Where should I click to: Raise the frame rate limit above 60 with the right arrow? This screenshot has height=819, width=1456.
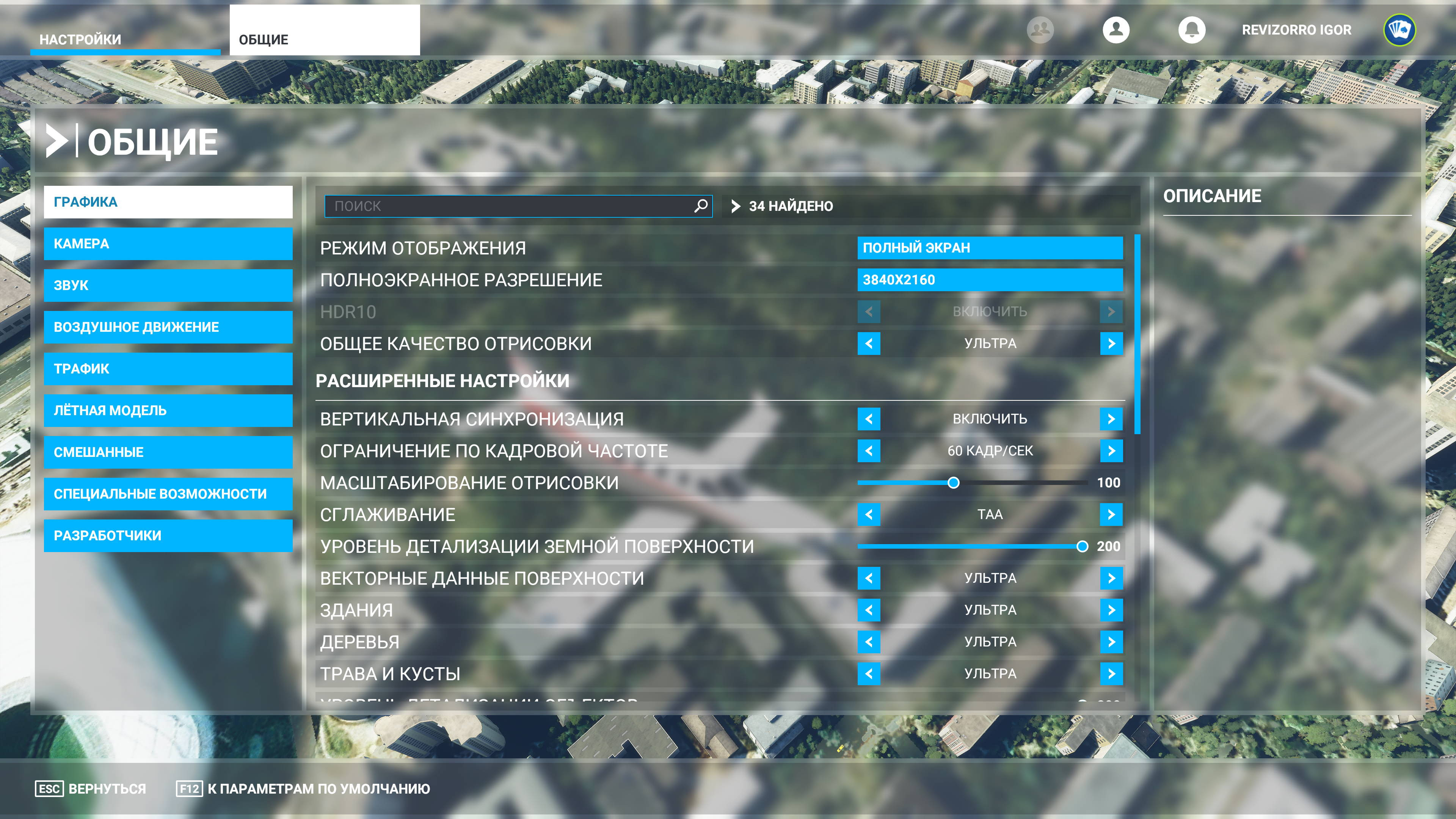click(x=1111, y=450)
